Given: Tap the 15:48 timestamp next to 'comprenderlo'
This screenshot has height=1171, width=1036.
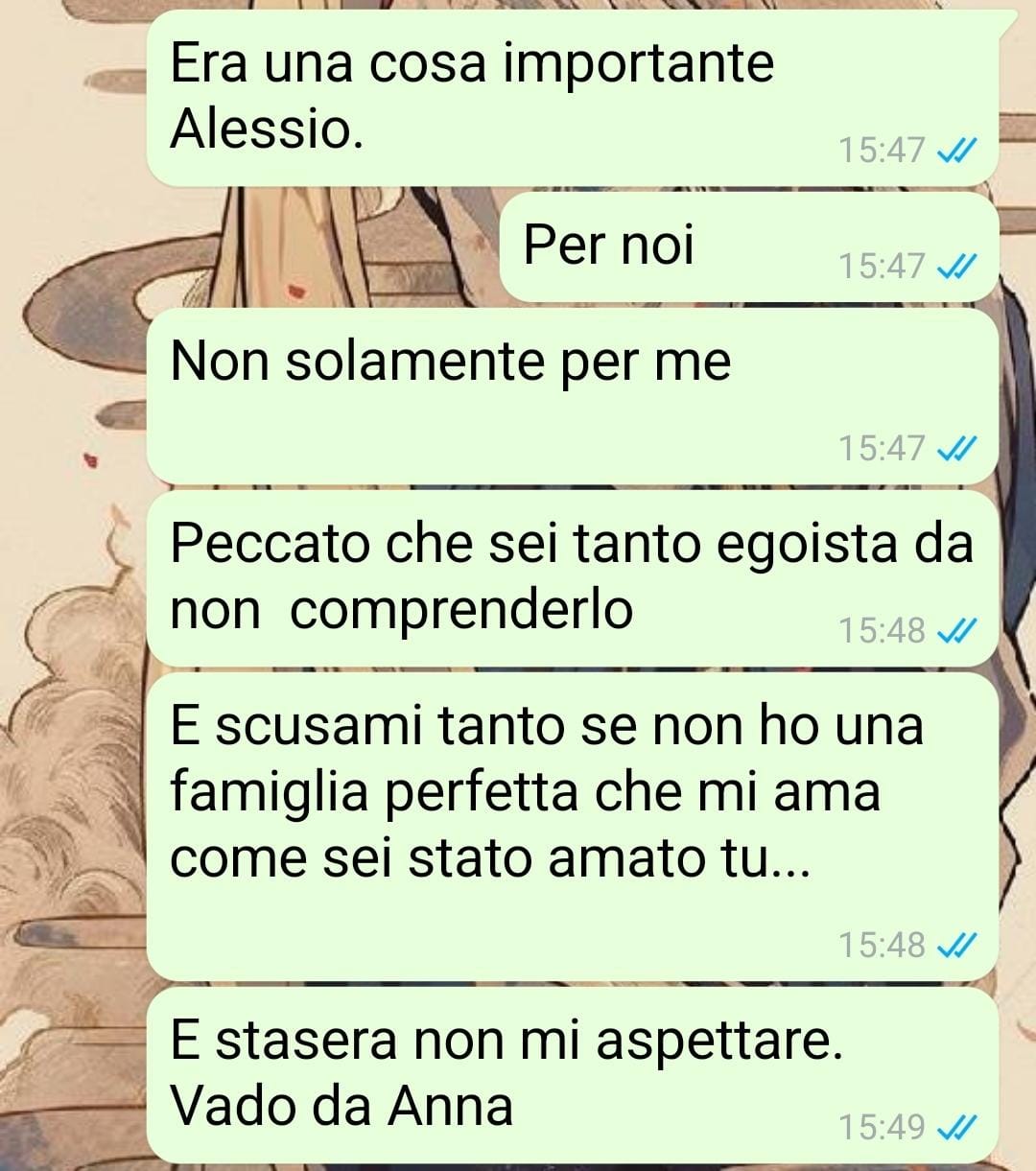Looking at the screenshot, I should point(882,630).
